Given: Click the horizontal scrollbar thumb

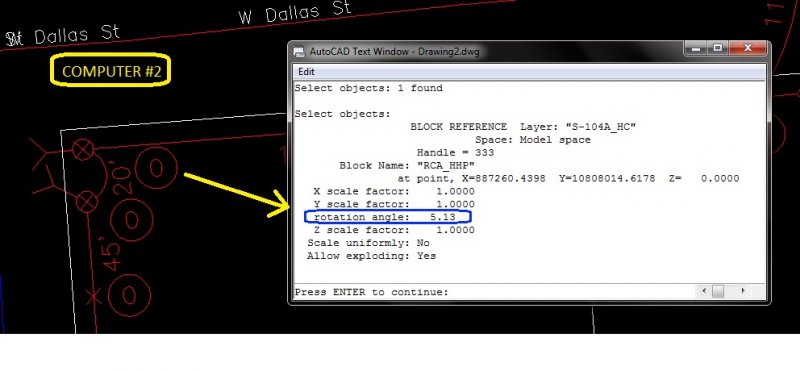Looking at the screenshot, I should pyautogui.click(x=718, y=291).
